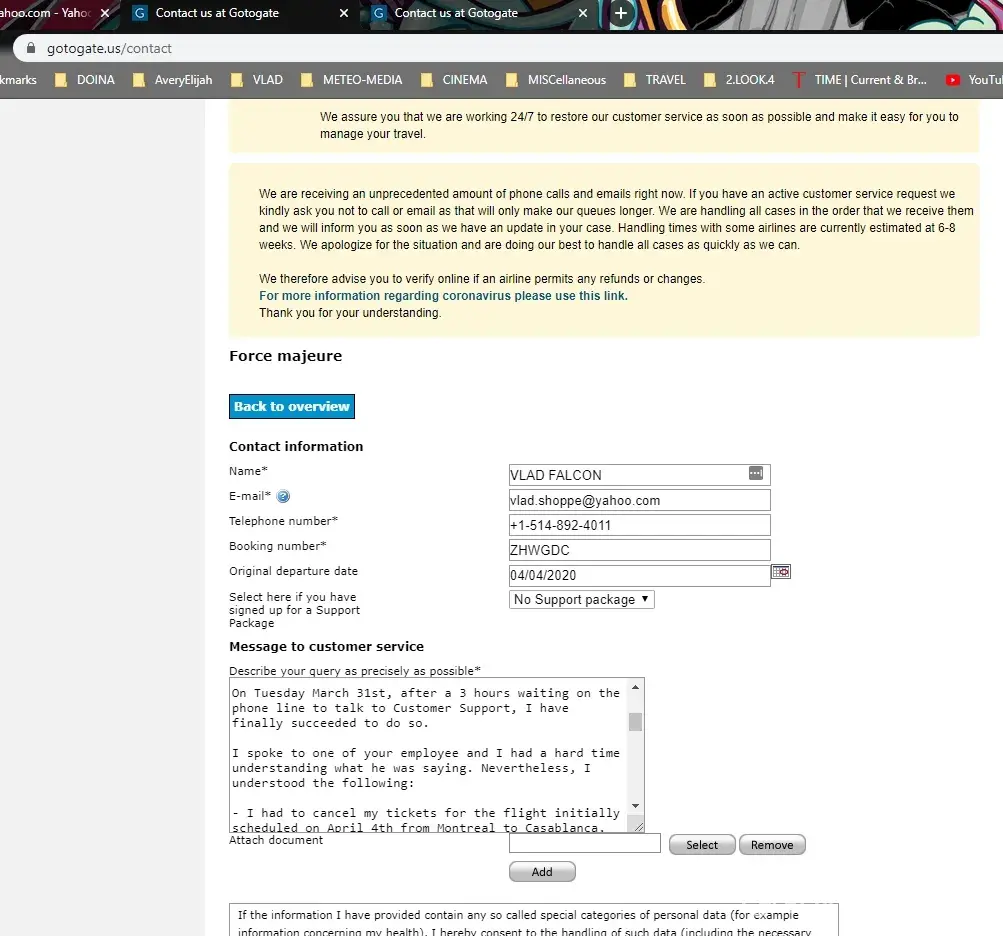The image size is (1003, 936).
Task: Open the VLAD bookmarks folder
Action: tap(257, 80)
